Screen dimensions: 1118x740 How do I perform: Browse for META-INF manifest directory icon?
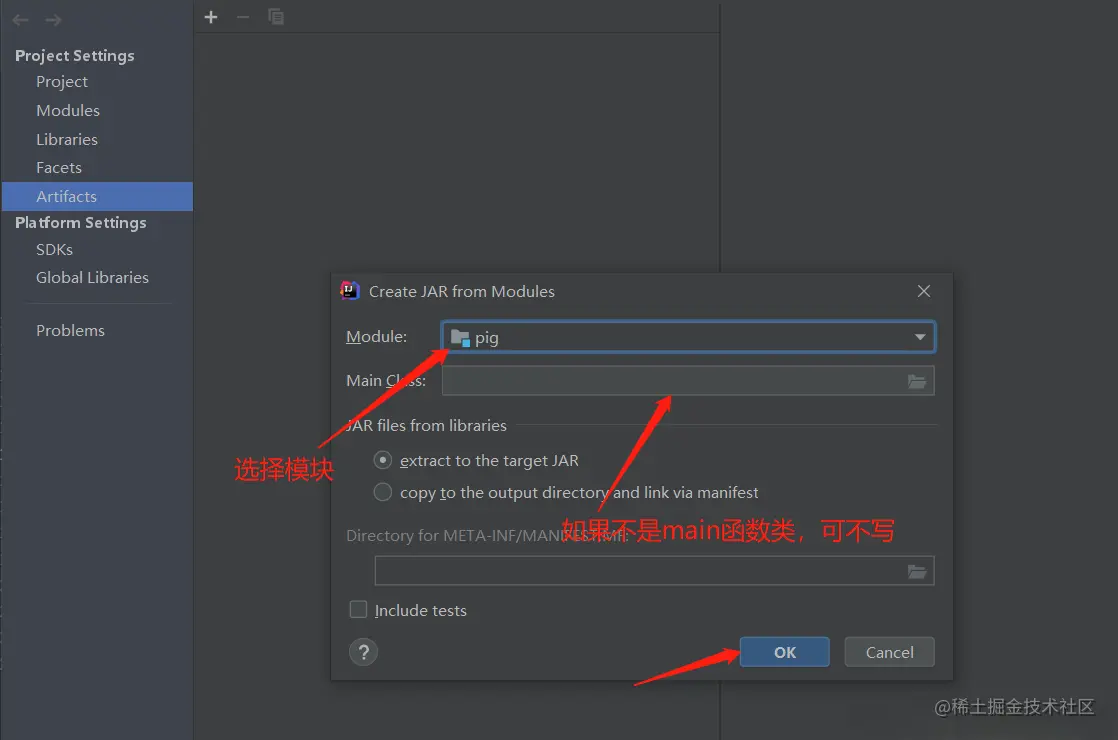point(917,571)
